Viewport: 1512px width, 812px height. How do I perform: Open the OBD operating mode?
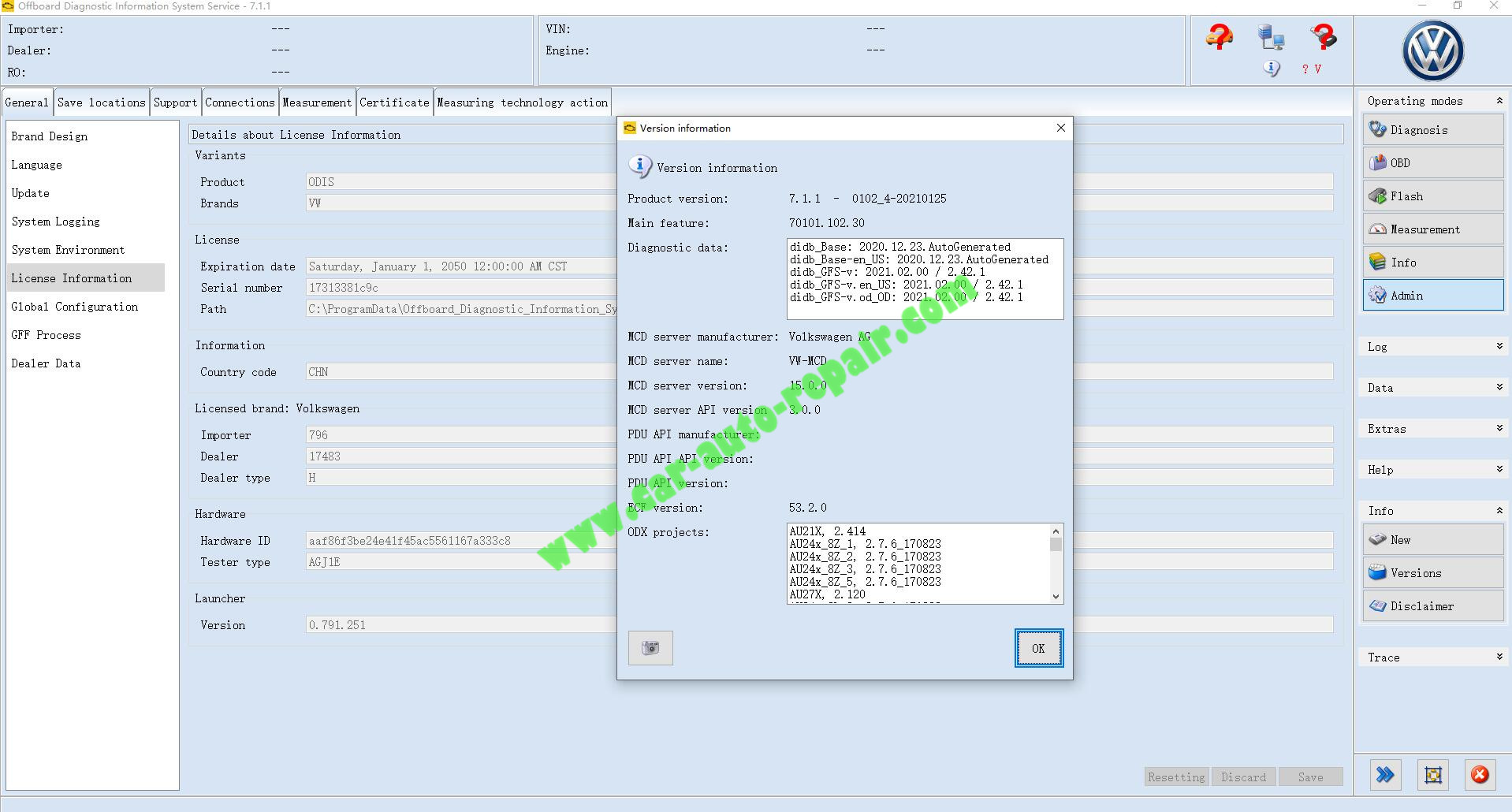(1432, 163)
